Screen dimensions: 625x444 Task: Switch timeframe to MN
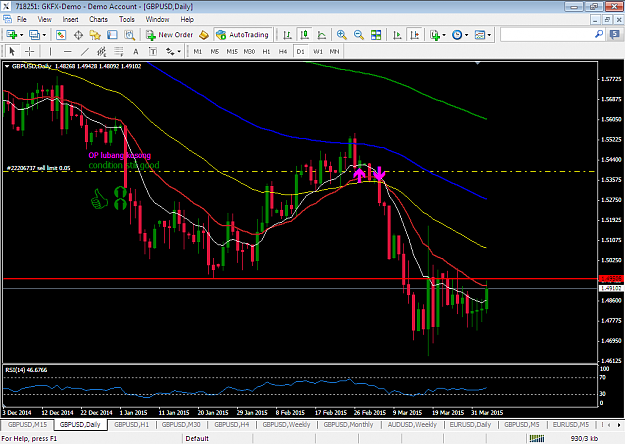334,51
